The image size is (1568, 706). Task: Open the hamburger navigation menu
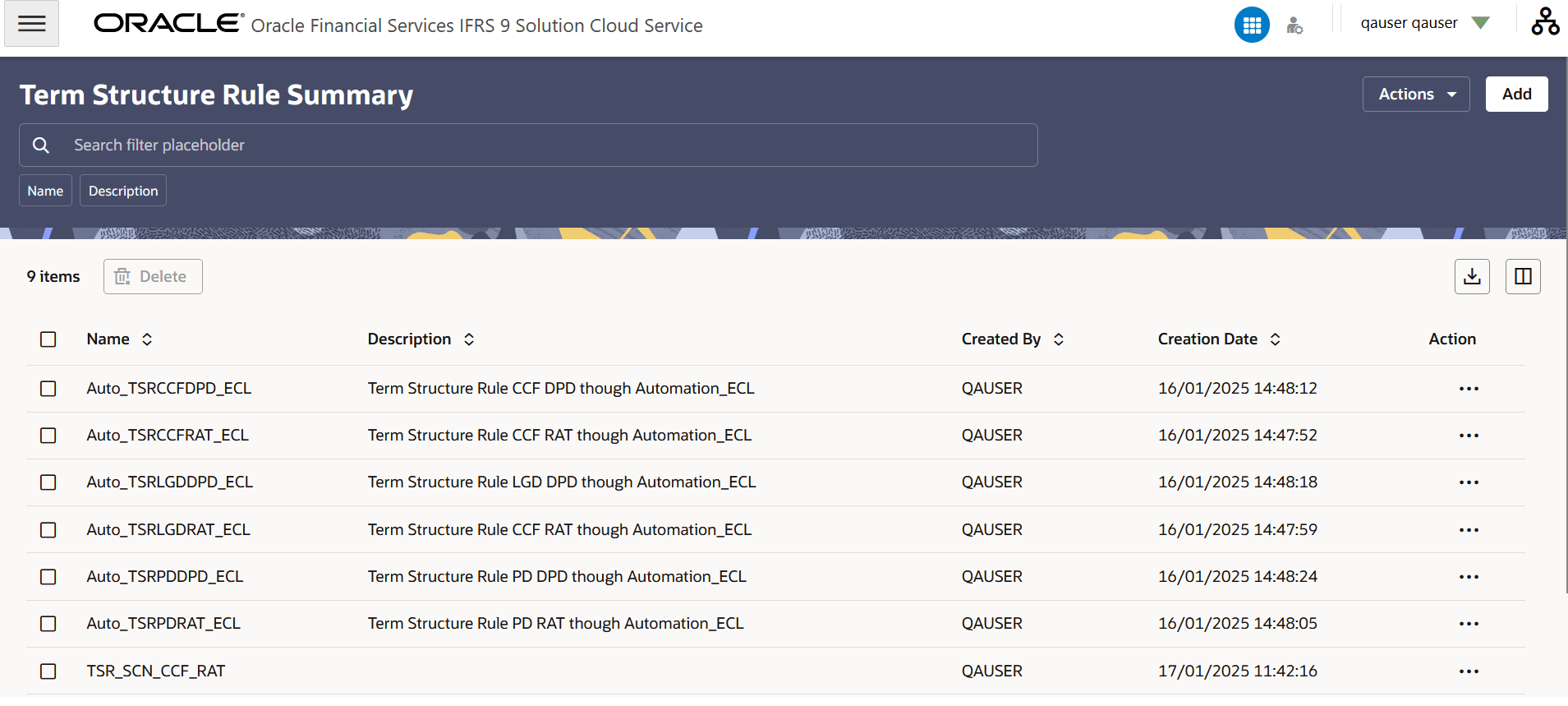(31, 24)
